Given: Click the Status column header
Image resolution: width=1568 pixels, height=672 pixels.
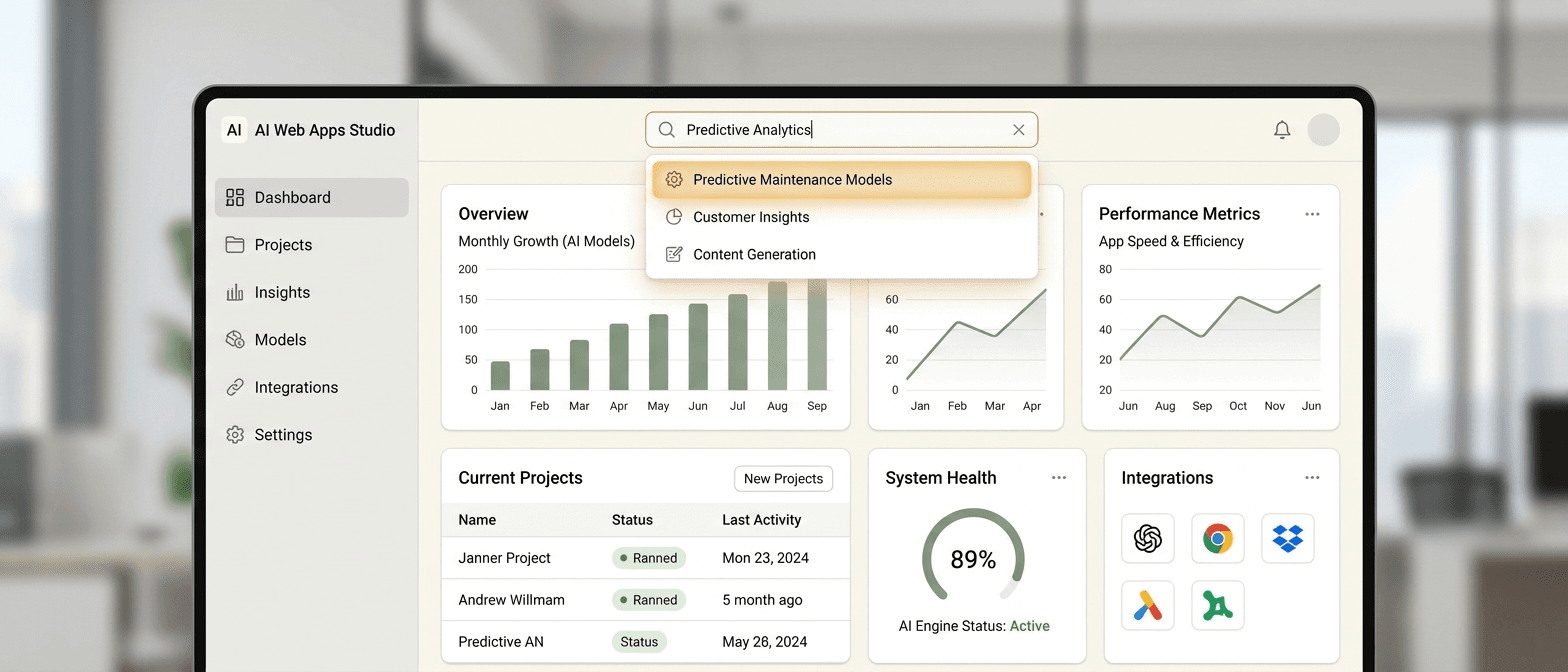Looking at the screenshot, I should click(x=632, y=520).
